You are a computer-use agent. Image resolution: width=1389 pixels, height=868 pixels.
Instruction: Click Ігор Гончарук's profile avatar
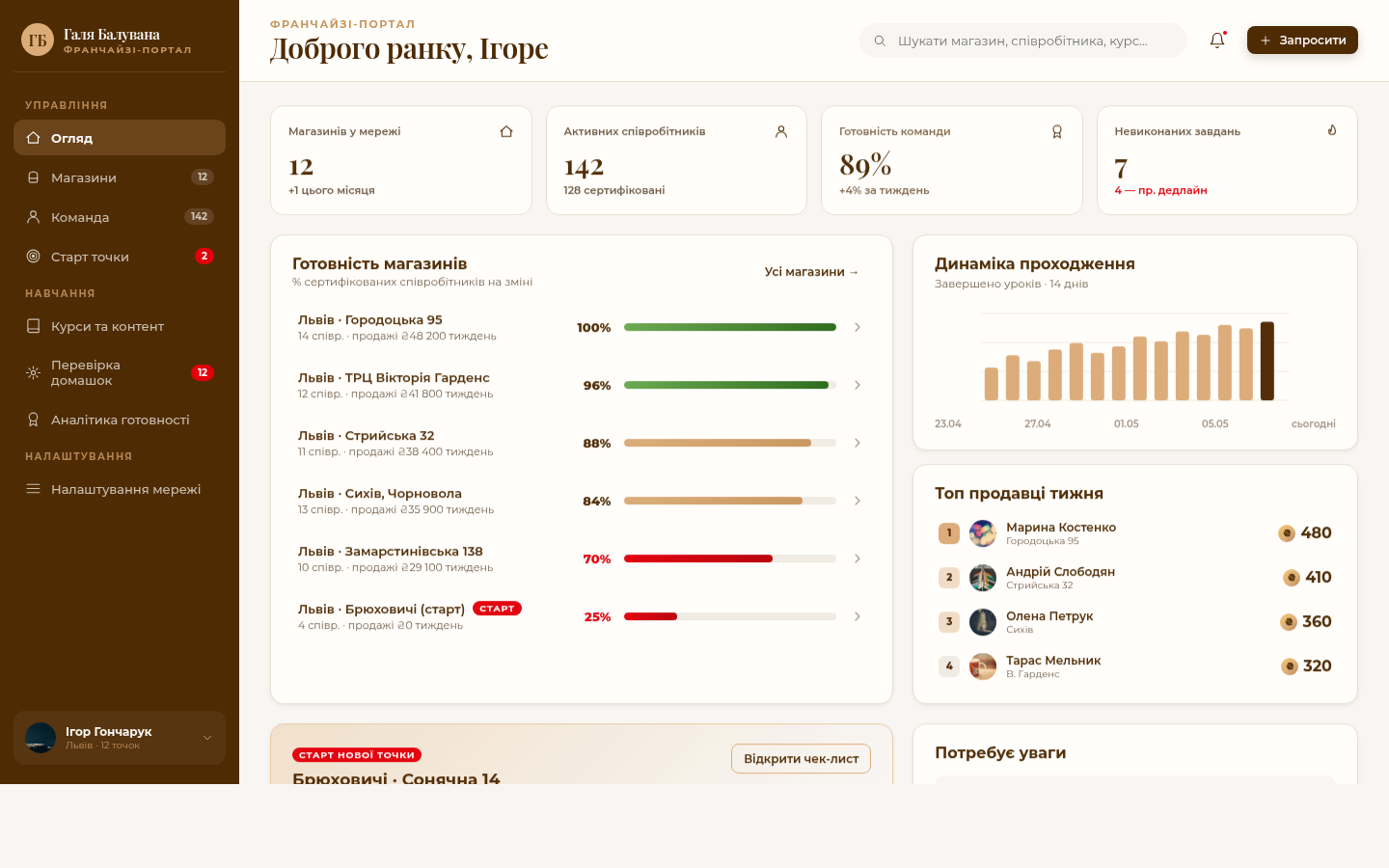click(x=41, y=738)
